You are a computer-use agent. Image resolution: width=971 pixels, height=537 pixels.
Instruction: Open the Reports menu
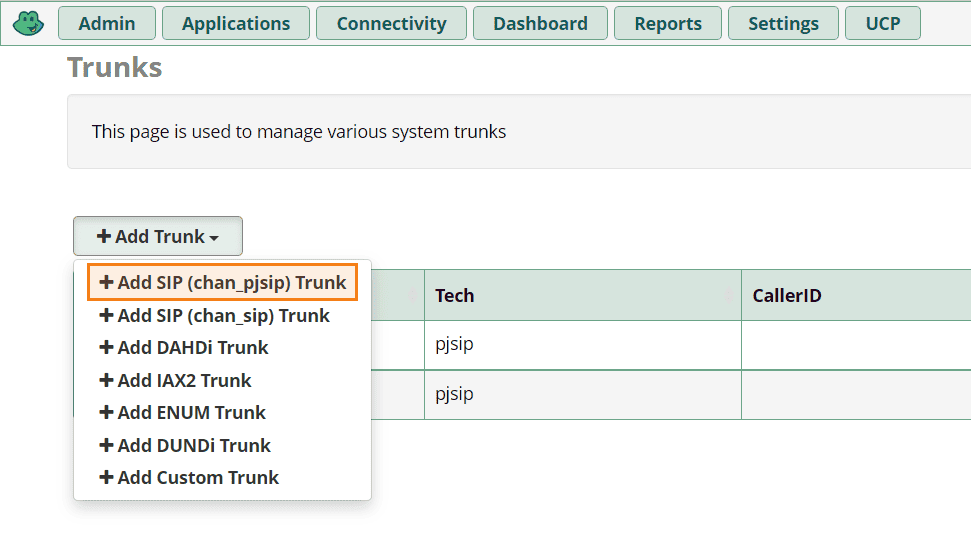pos(668,24)
